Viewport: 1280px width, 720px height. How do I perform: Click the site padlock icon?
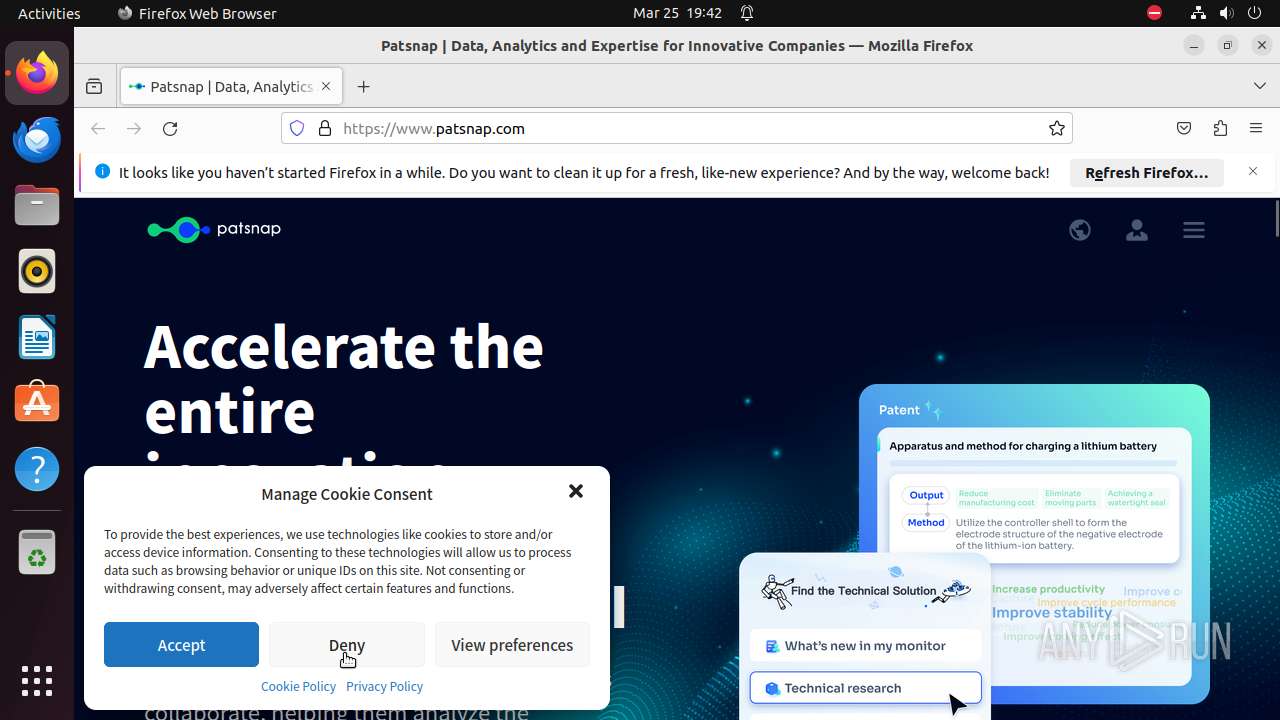324,128
